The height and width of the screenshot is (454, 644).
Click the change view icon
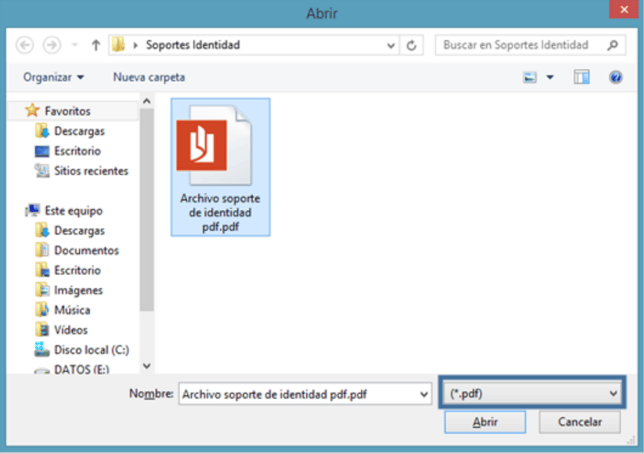531,77
